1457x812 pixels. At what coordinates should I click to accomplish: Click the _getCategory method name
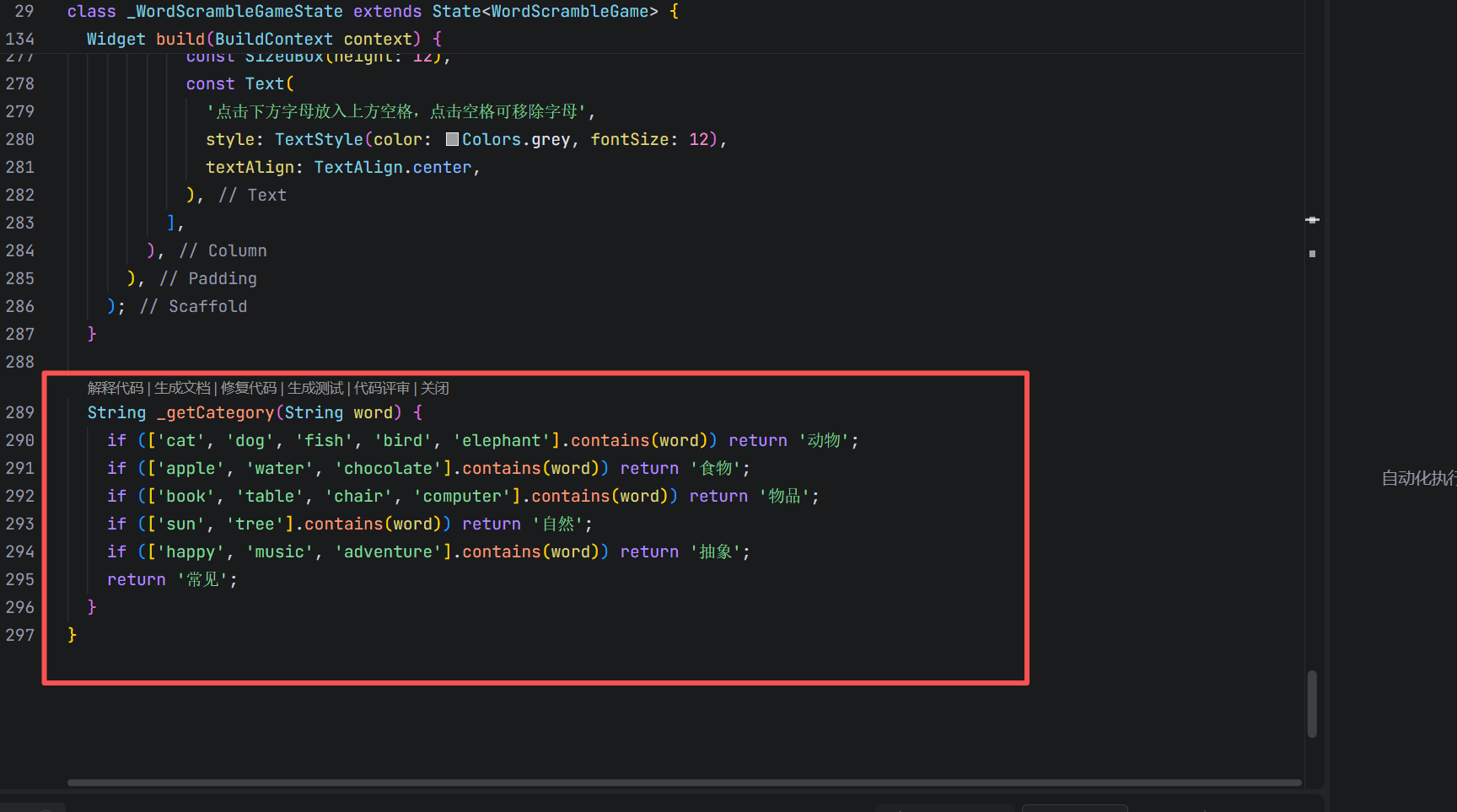point(215,412)
